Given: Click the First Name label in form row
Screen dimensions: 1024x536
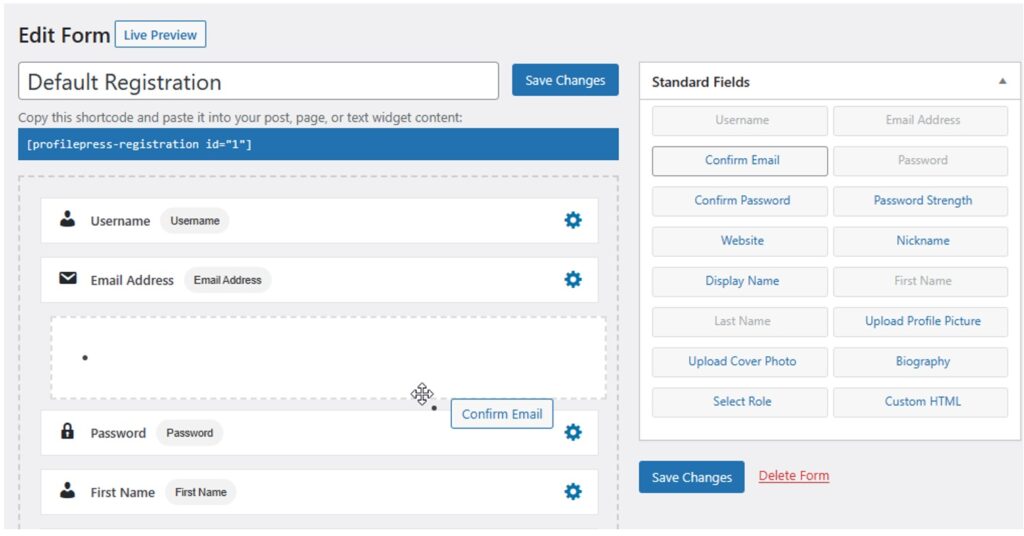Looking at the screenshot, I should tap(123, 493).
